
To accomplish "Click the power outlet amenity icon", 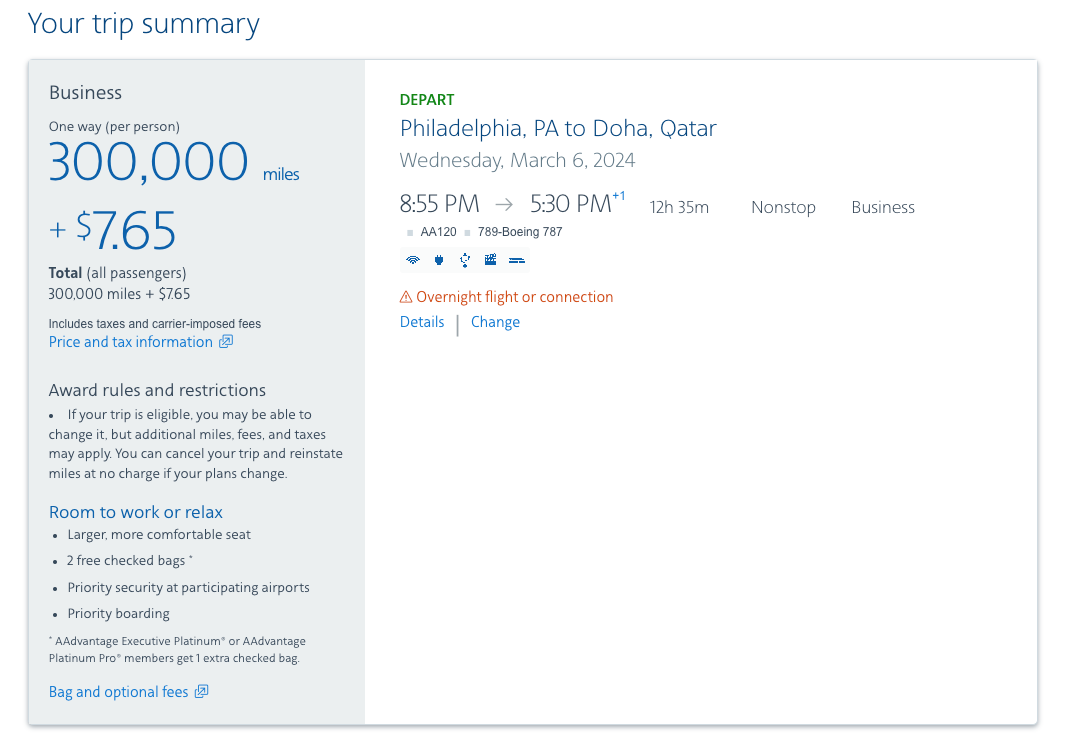I will point(439,260).
